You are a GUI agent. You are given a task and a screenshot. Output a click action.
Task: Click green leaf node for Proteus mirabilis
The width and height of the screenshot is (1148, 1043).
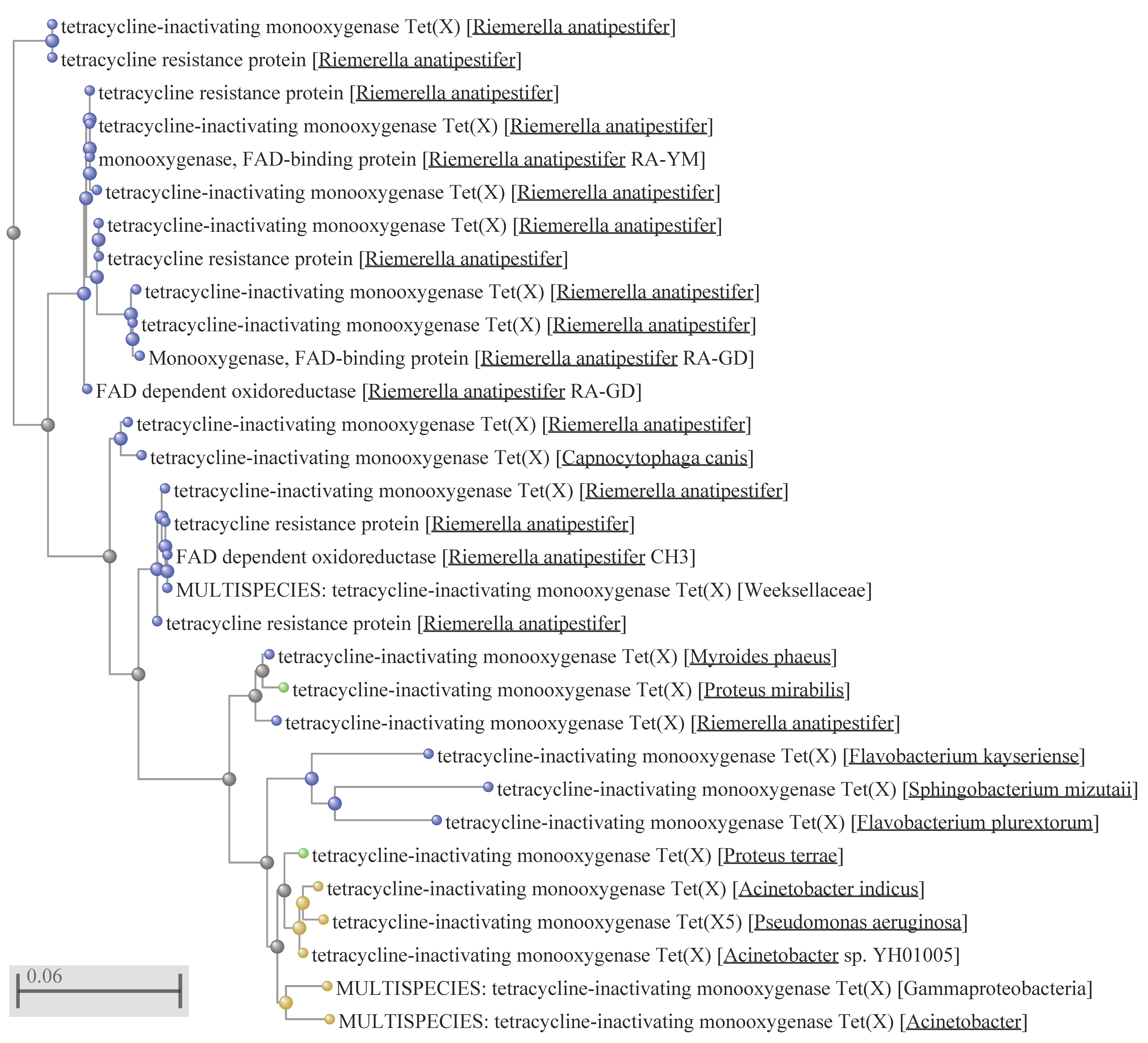pyautogui.click(x=284, y=688)
